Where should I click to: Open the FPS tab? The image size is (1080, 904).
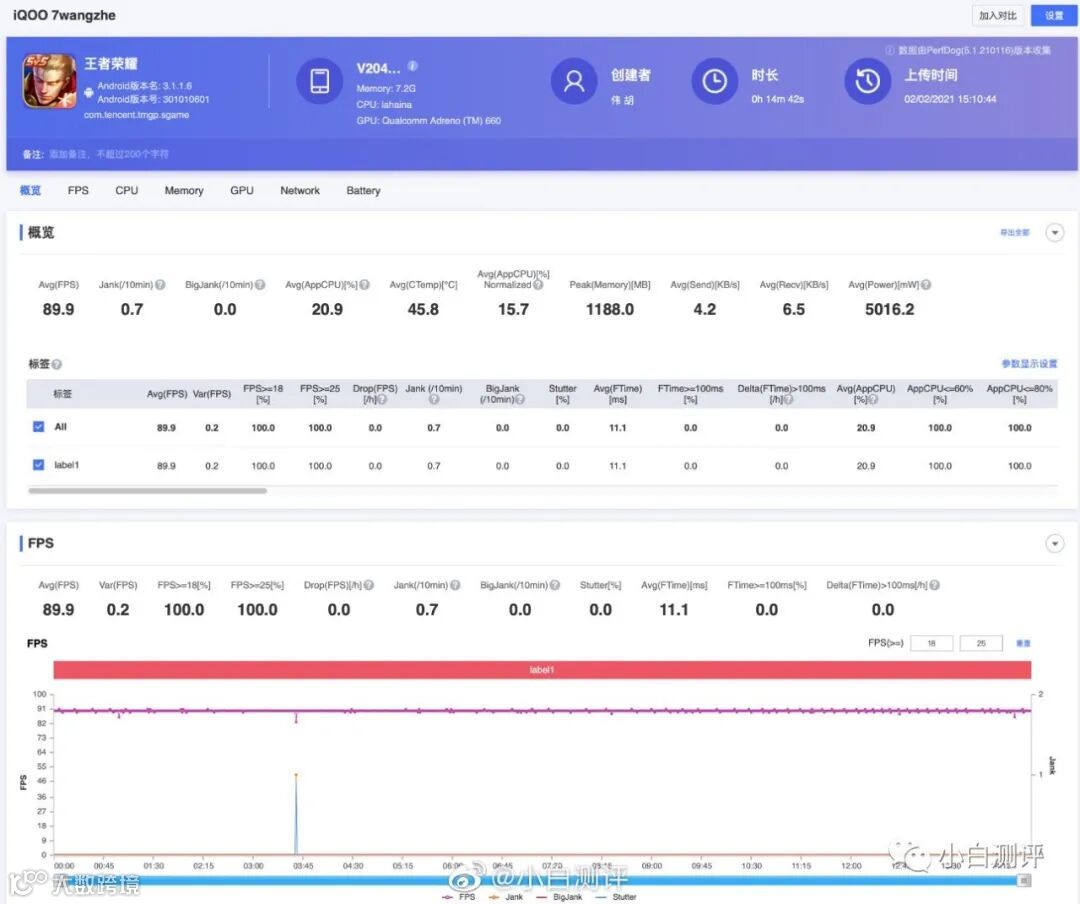pos(78,190)
